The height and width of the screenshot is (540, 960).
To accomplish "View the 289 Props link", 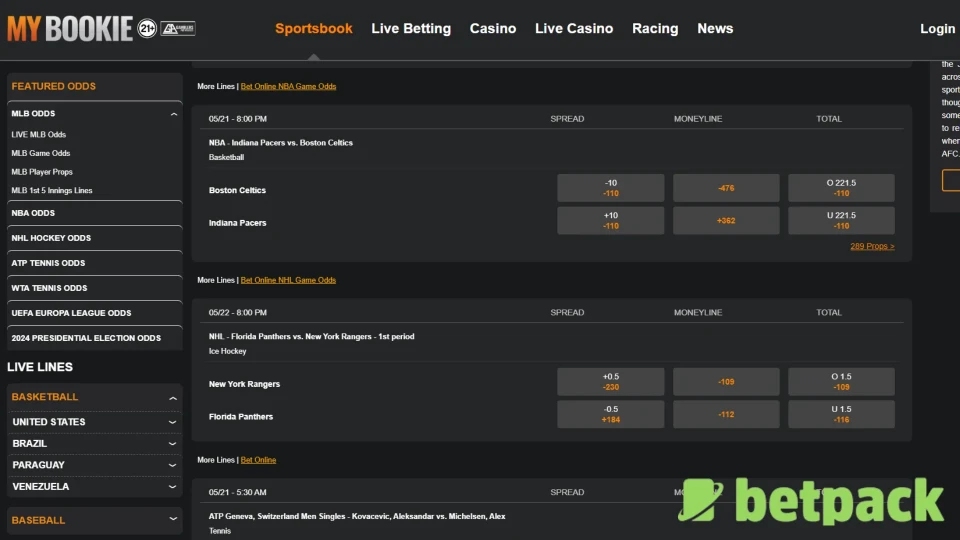I will click(872, 246).
